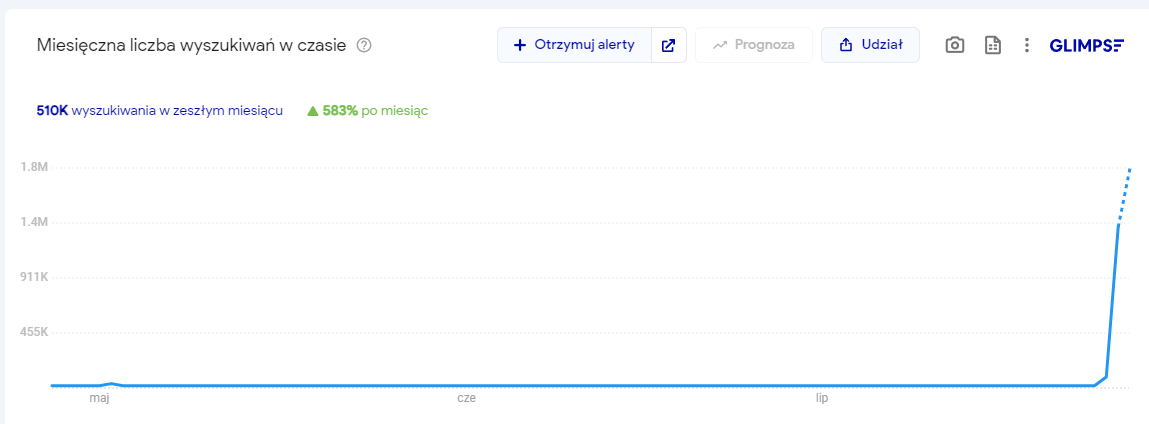Image resolution: width=1149 pixels, height=424 pixels.
Task: Toggle the Prognoza forecast button
Action: (x=753, y=45)
